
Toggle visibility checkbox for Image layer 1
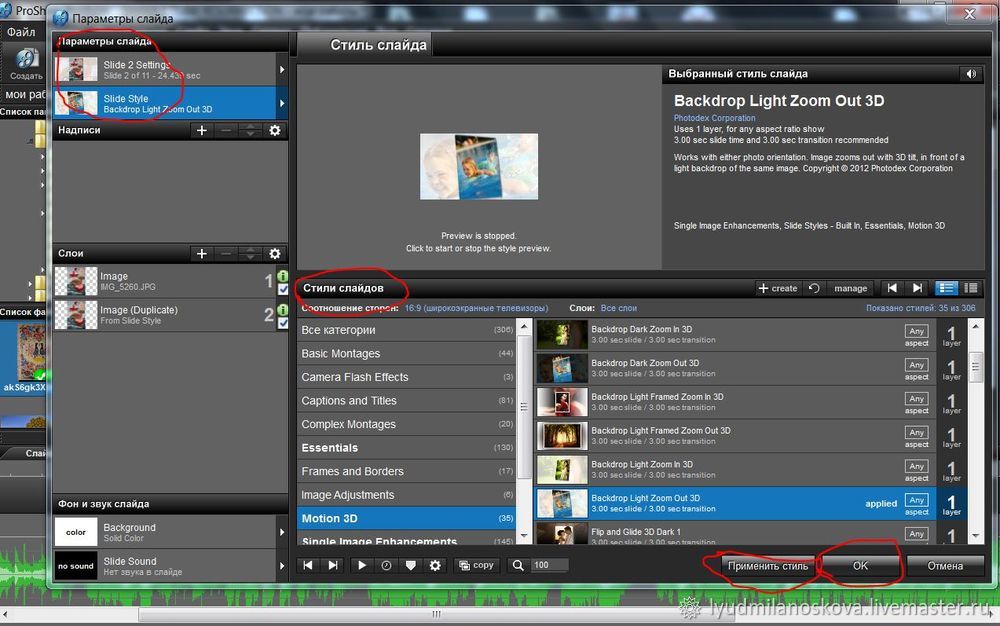282,290
